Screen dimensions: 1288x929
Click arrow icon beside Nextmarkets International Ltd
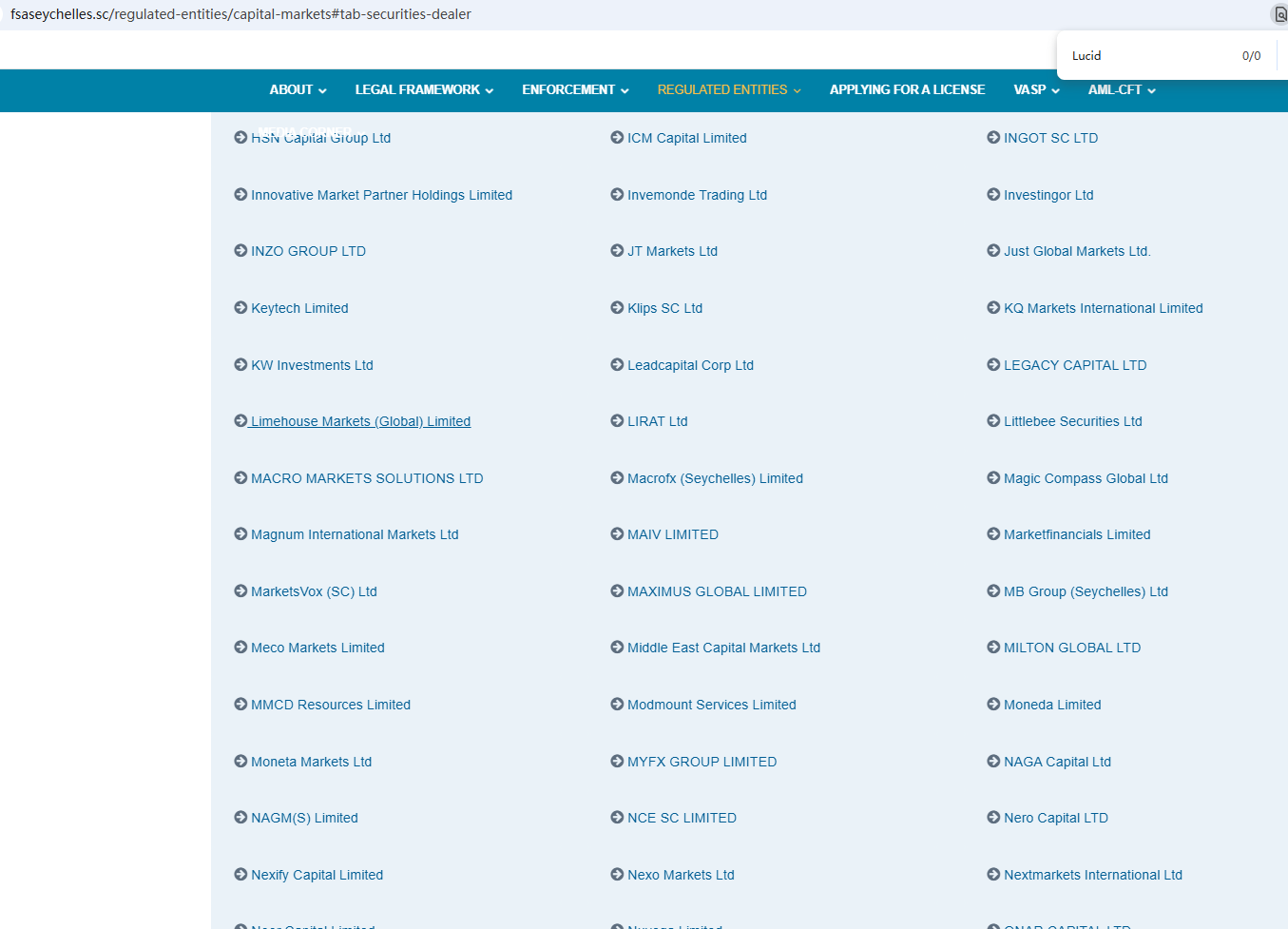(993, 875)
